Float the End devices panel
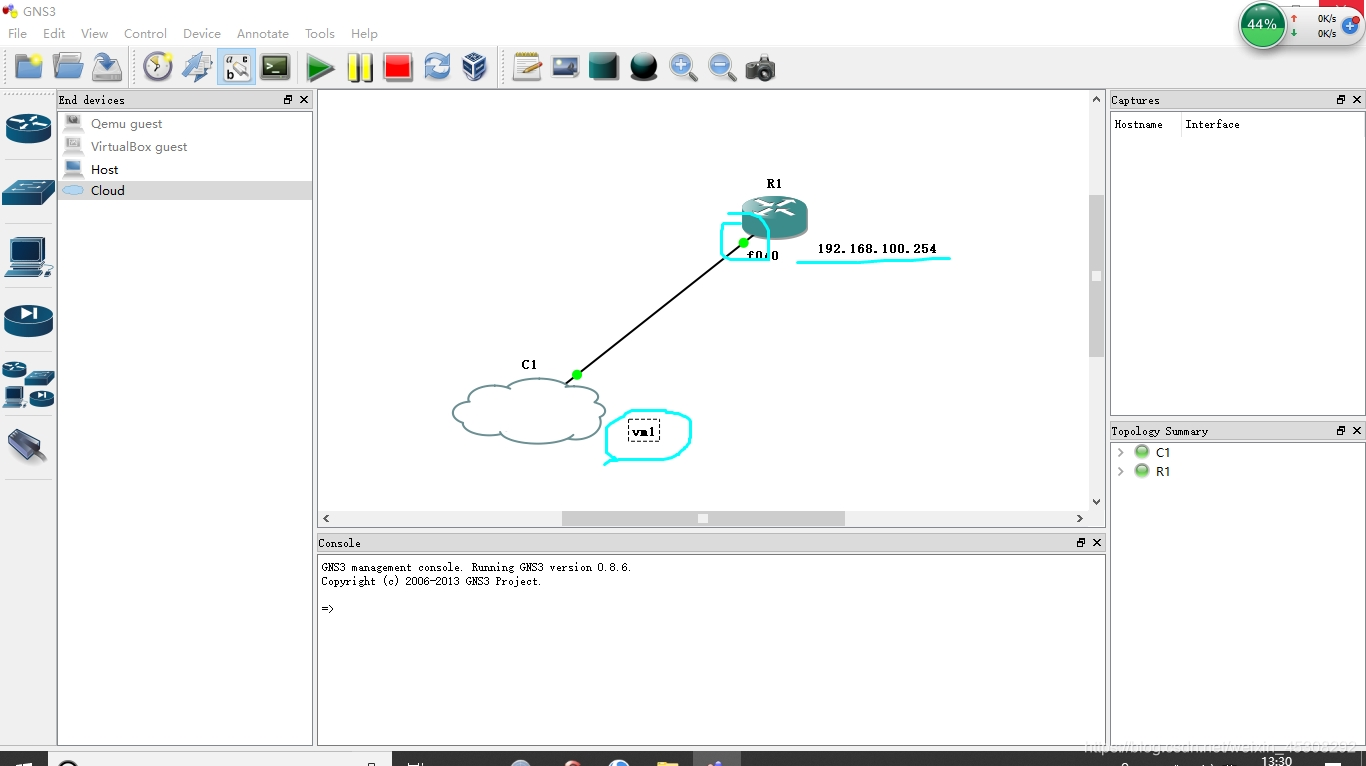The width and height of the screenshot is (1366, 766). point(288,100)
